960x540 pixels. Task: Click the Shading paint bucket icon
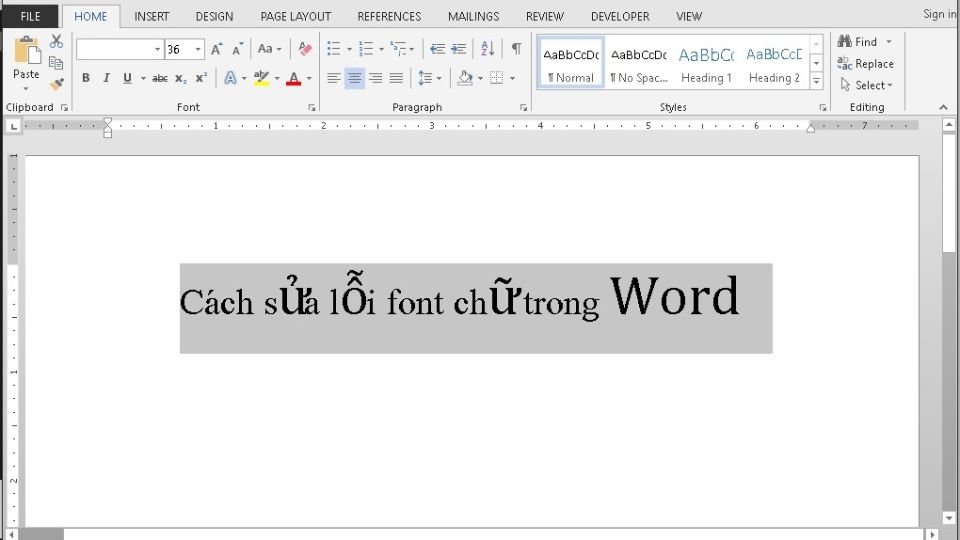465,78
